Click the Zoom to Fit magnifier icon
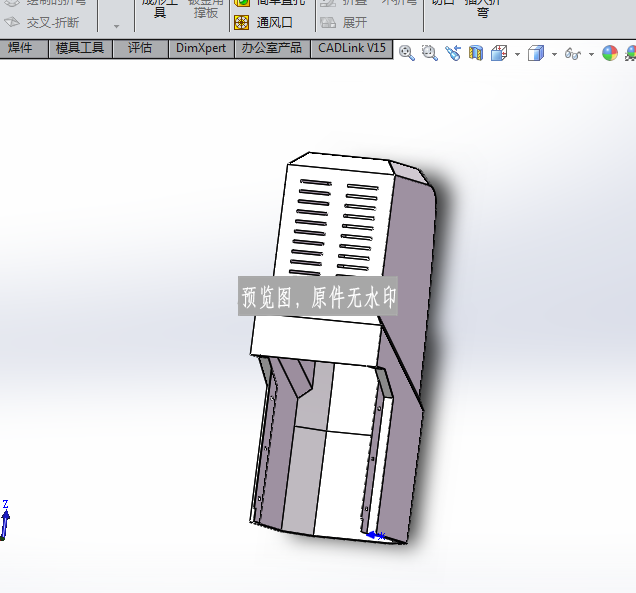The width and height of the screenshot is (636, 593). (406, 53)
